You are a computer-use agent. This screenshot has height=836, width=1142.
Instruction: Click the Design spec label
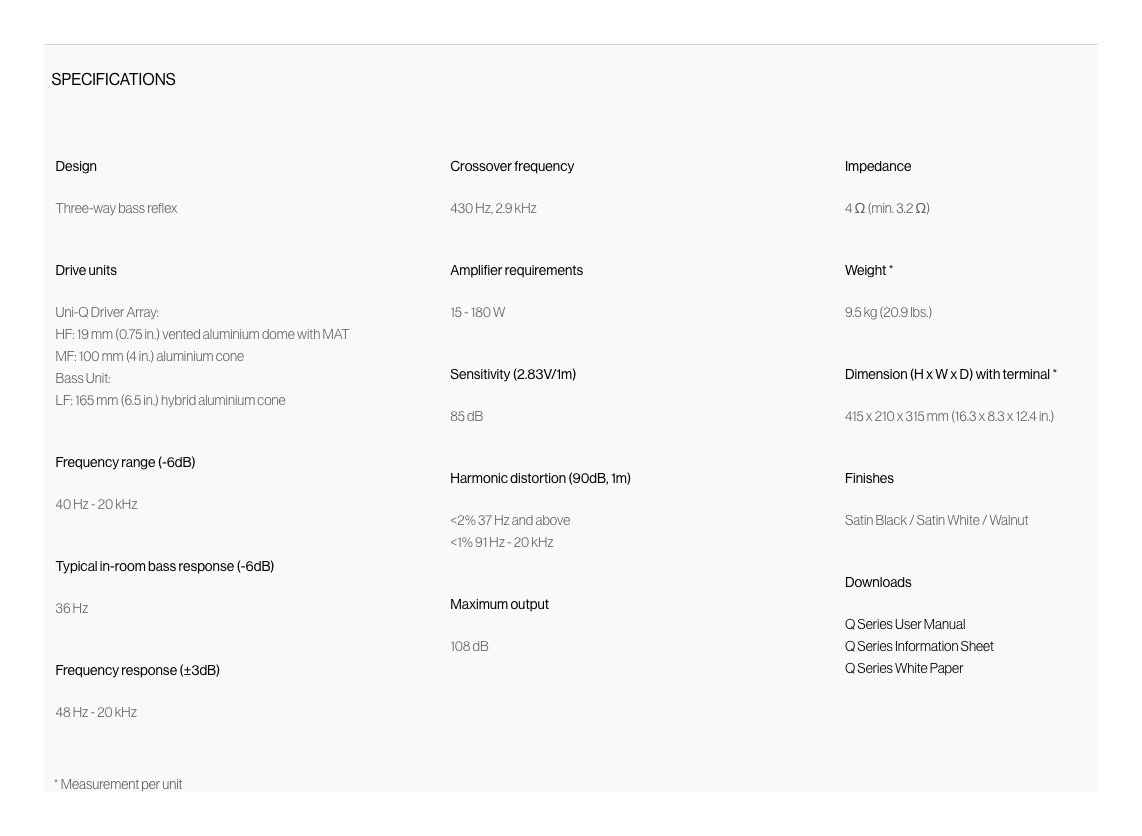76,166
